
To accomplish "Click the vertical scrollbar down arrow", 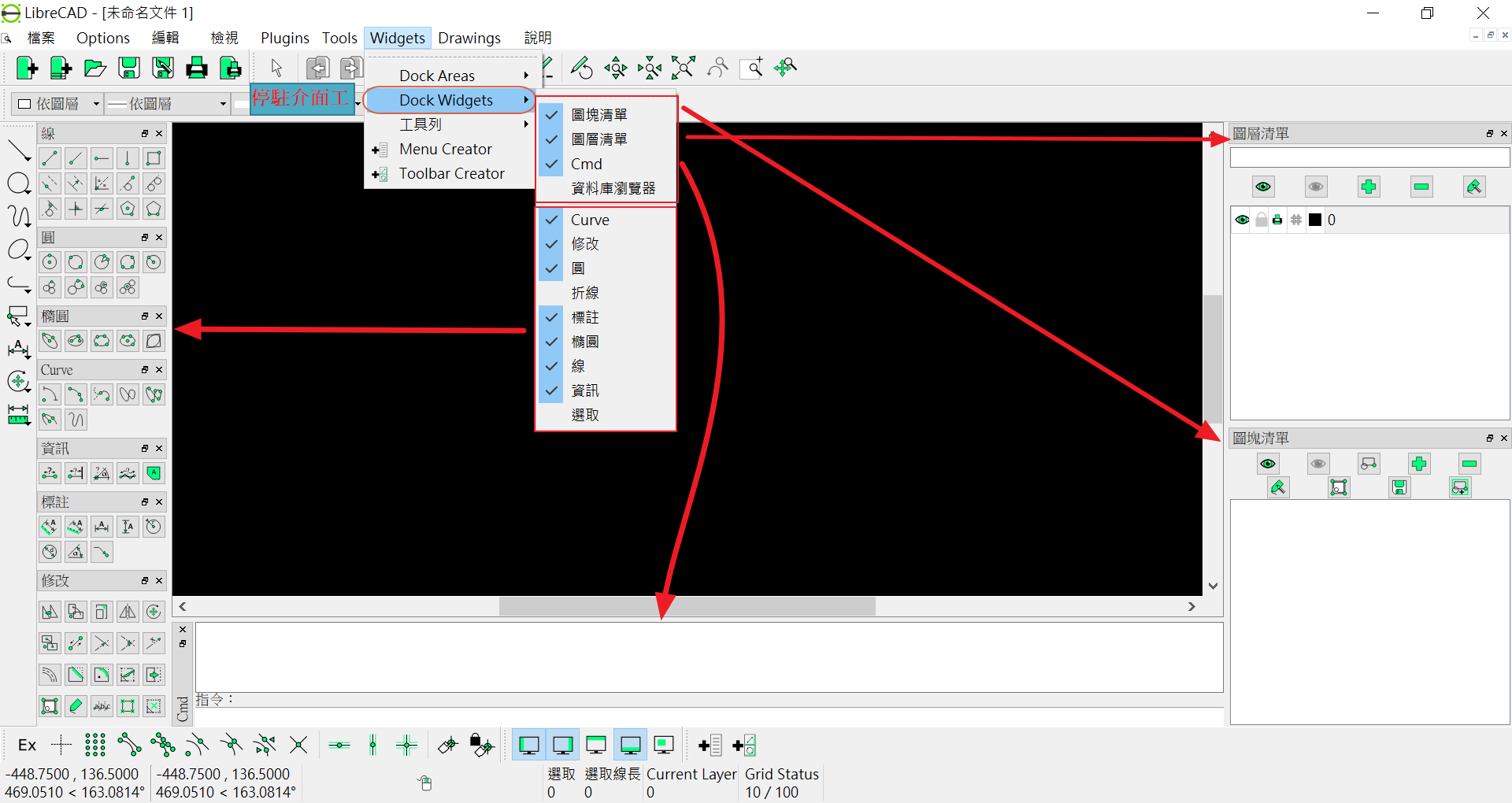I will tap(1213, 586).
